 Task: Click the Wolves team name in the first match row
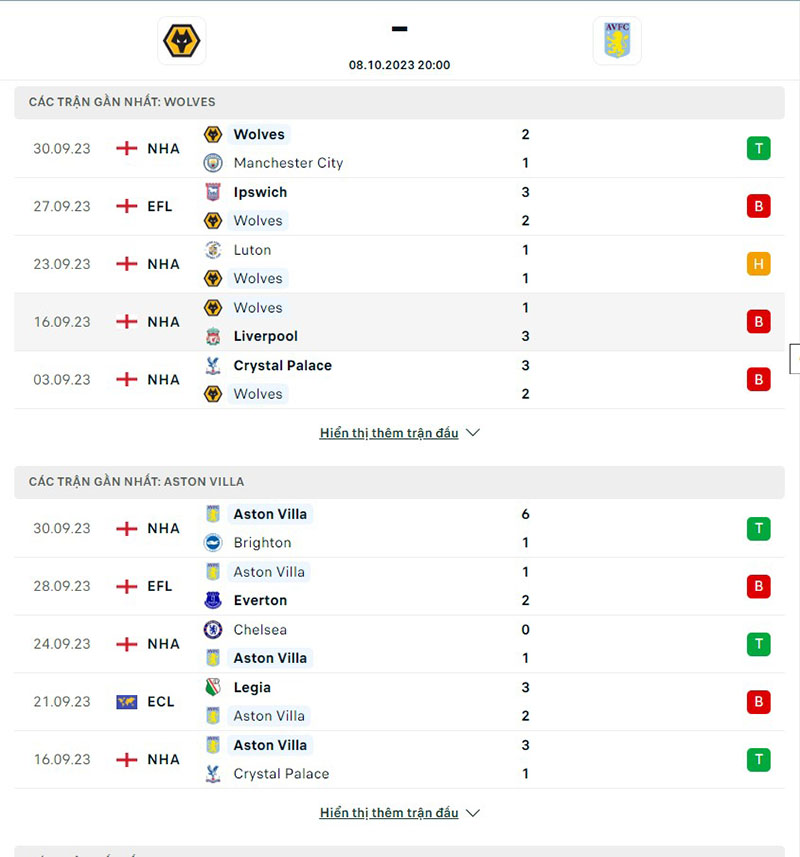point(258,134)
